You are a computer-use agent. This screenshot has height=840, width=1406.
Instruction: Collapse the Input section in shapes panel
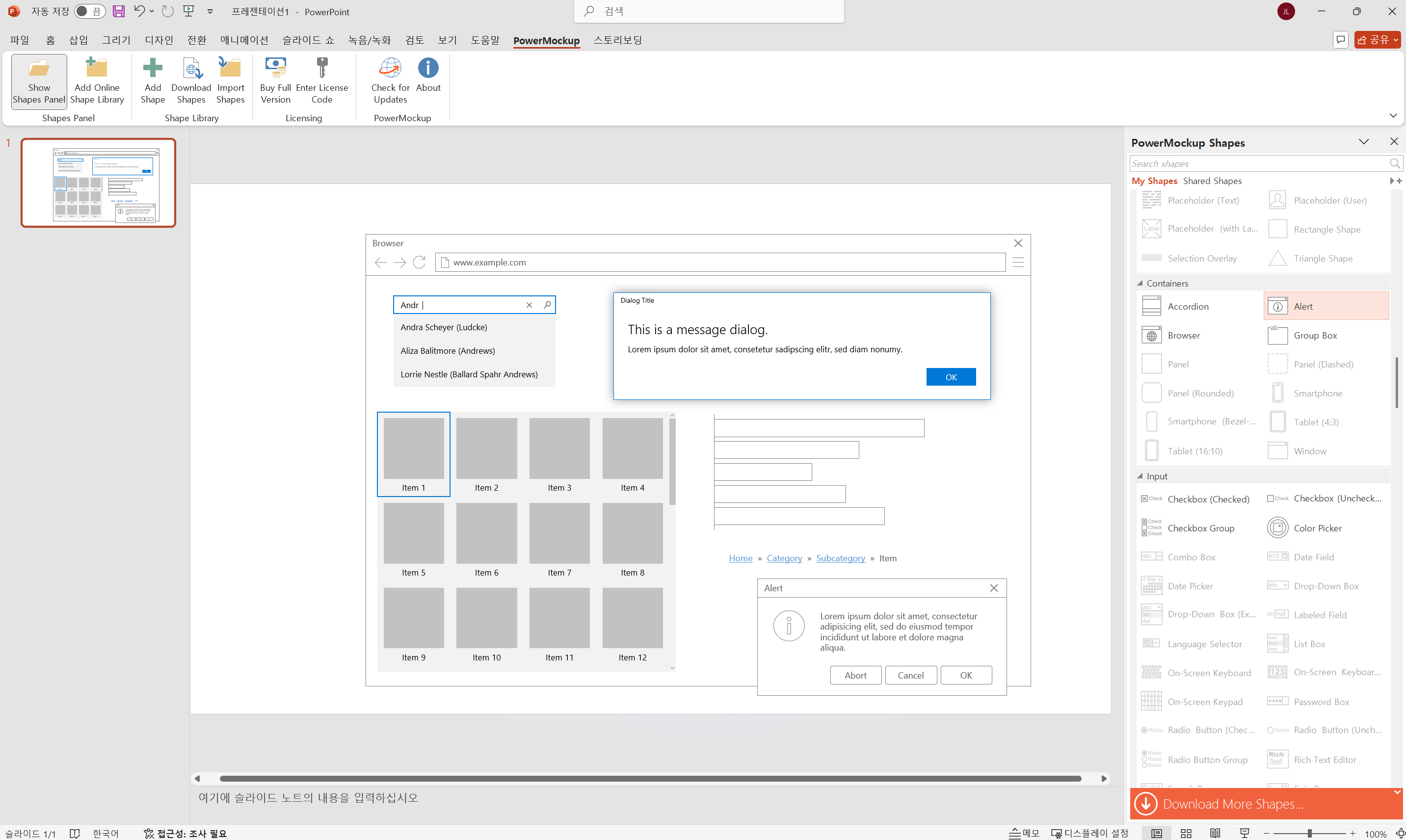coord(1140,476)
